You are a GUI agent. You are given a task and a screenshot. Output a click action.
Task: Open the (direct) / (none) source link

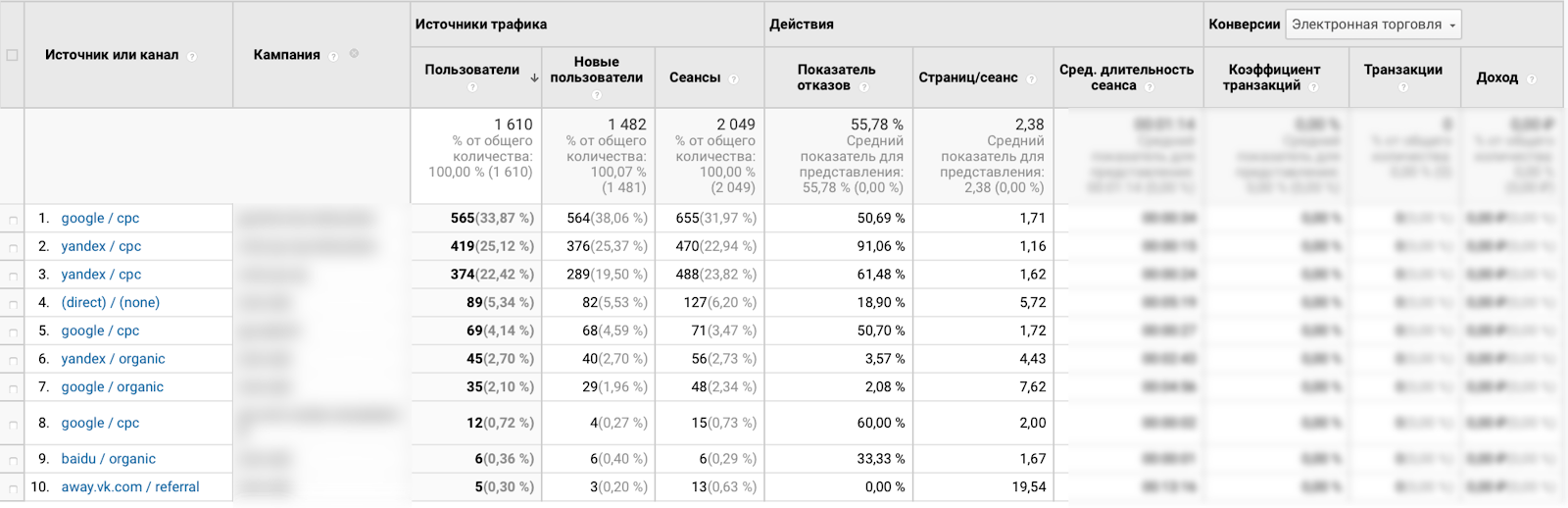point(110,303)
